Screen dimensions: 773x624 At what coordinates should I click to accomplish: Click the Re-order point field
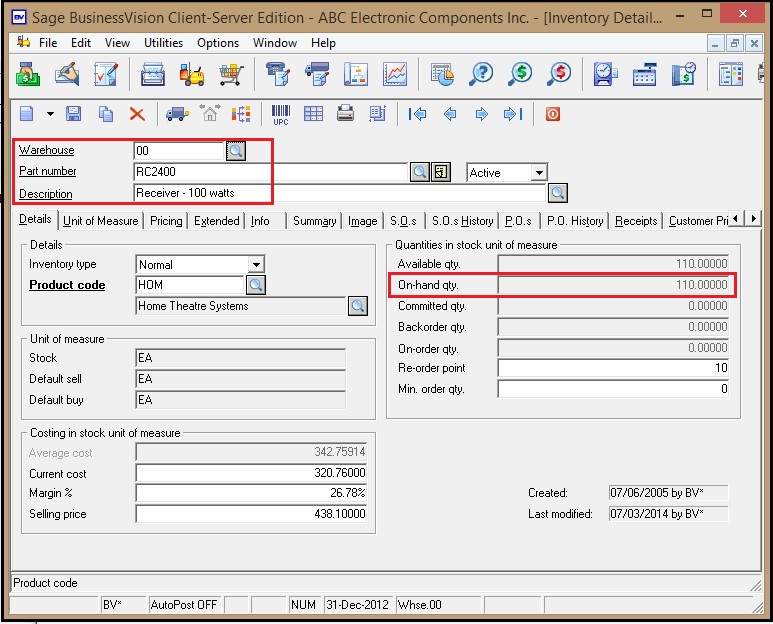coord(613,368)
